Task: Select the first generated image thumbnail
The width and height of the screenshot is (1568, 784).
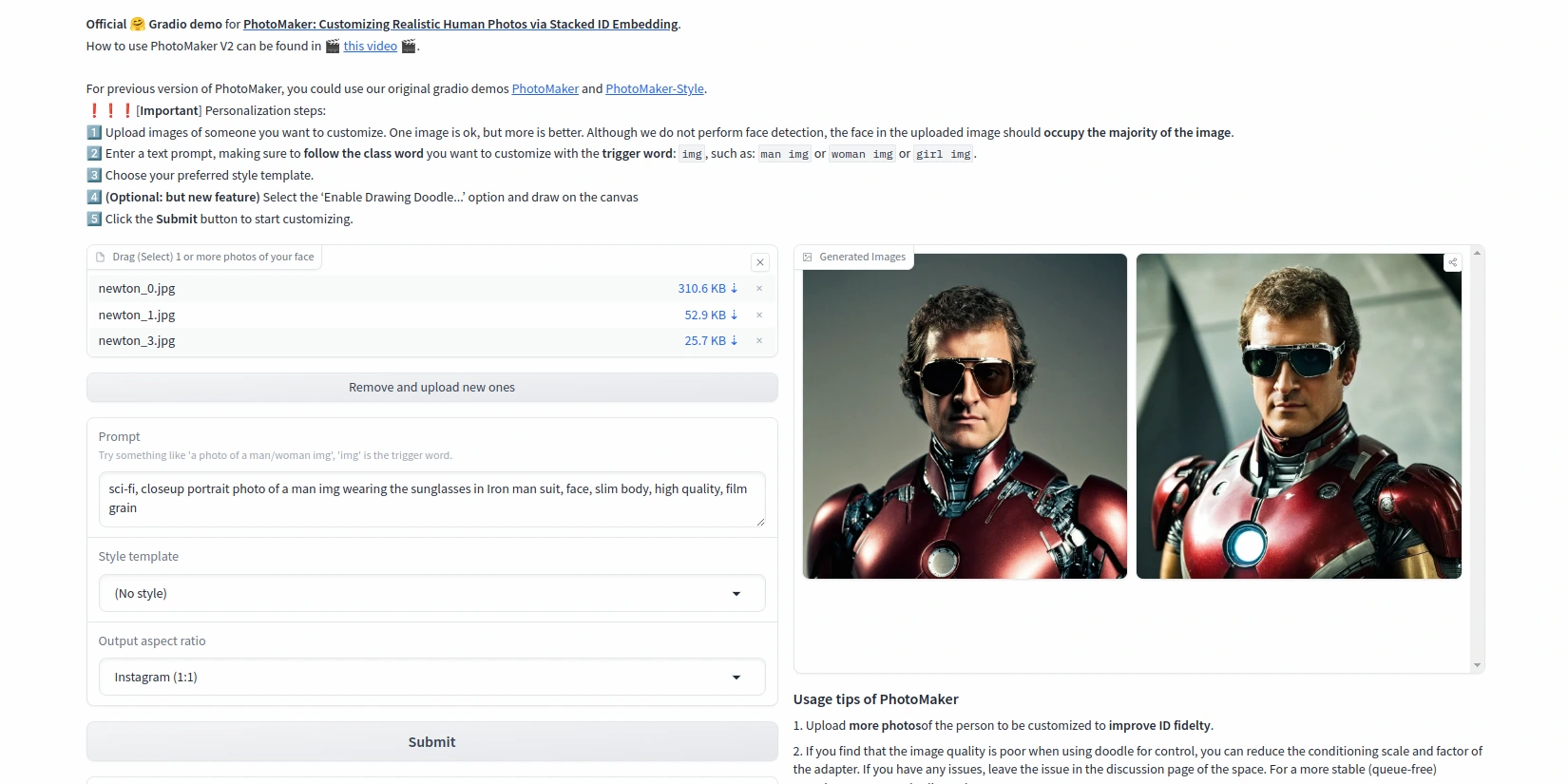Action: click(x=965, y=416)
